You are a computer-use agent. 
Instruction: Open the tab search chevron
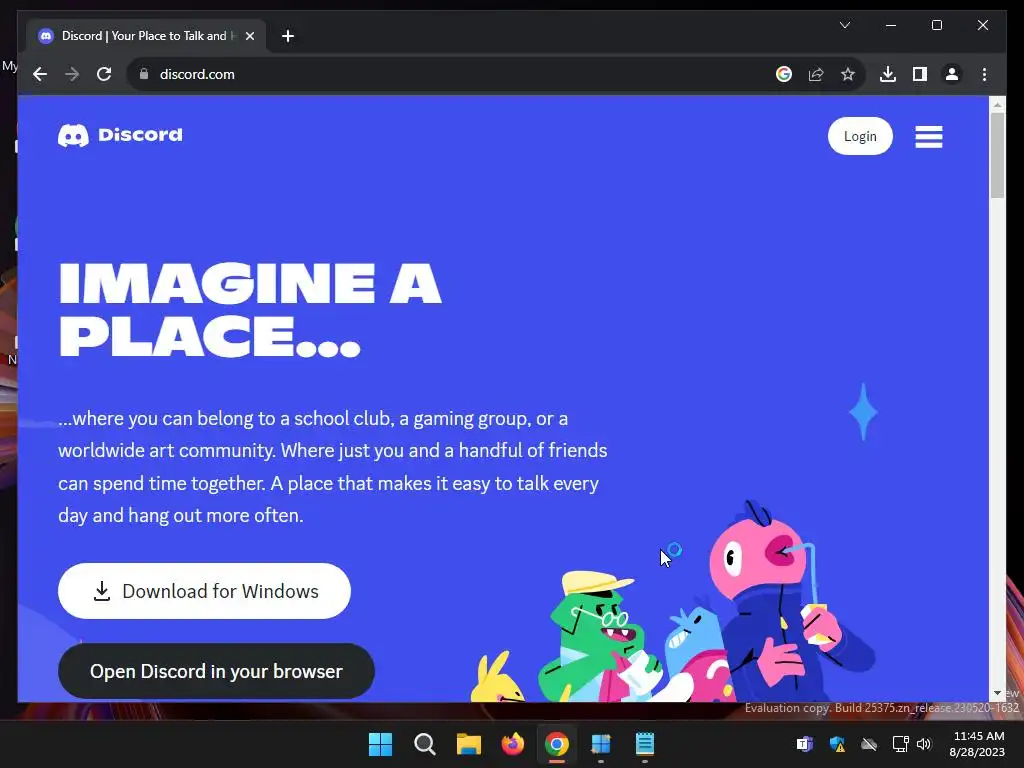click(x=844, y=25)
